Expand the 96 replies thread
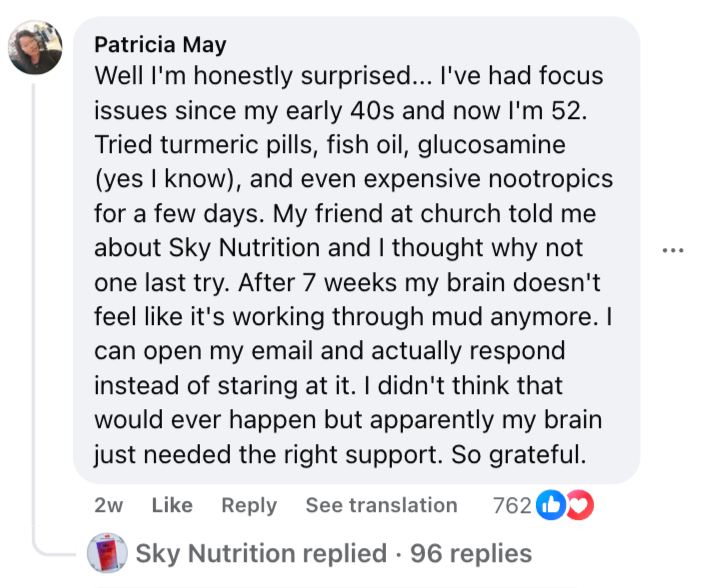This screenshot has height=588, width=702. (x=471, y=553)
